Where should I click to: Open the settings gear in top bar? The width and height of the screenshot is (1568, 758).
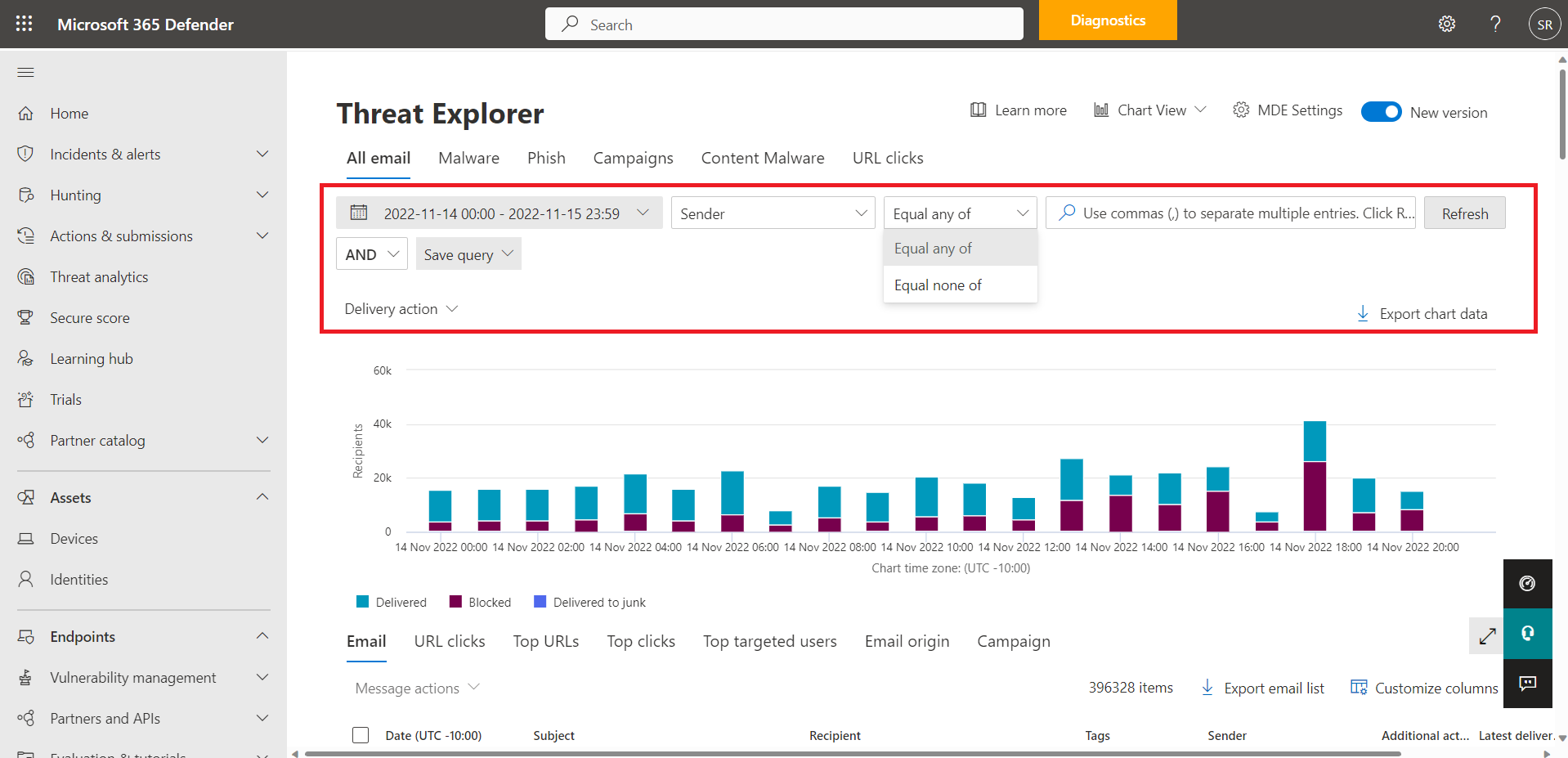point(1447,24)
